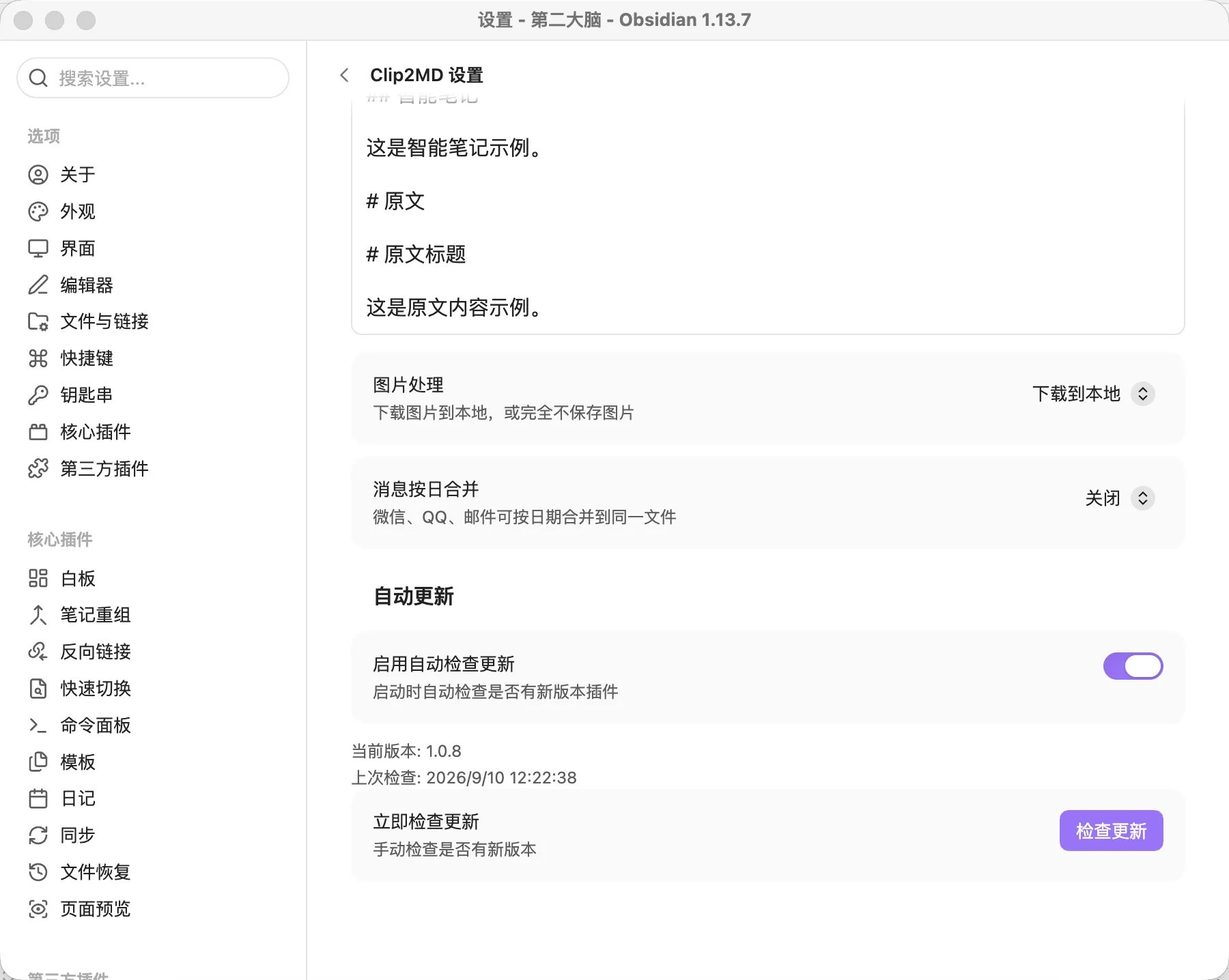The image size is (1229, 980).
Task: Click the 界面 monitor icon
Action: click(x=38, y=248)
